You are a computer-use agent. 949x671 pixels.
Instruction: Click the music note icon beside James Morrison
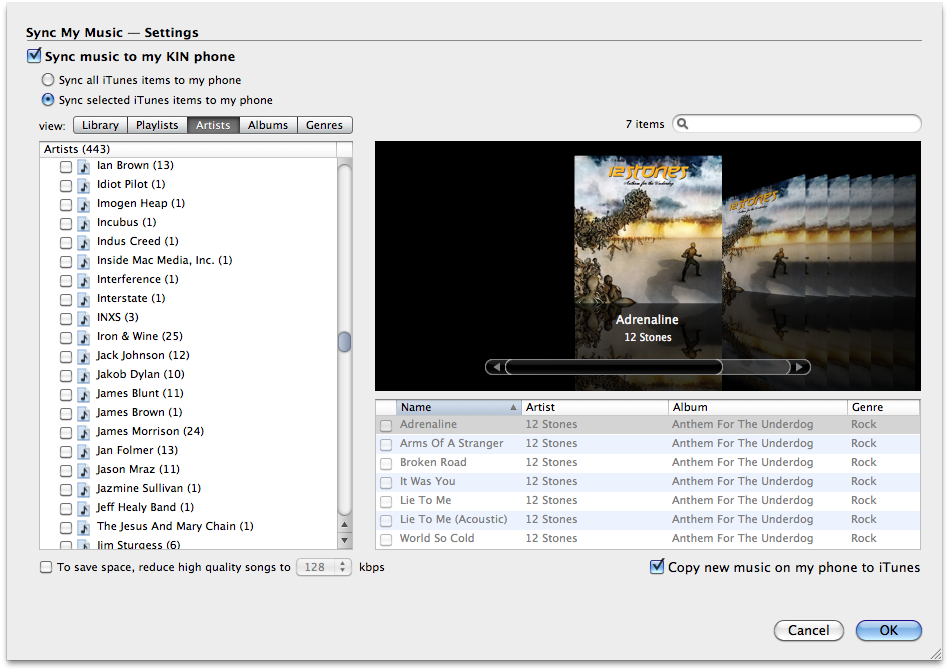click(x=84, y=432)
